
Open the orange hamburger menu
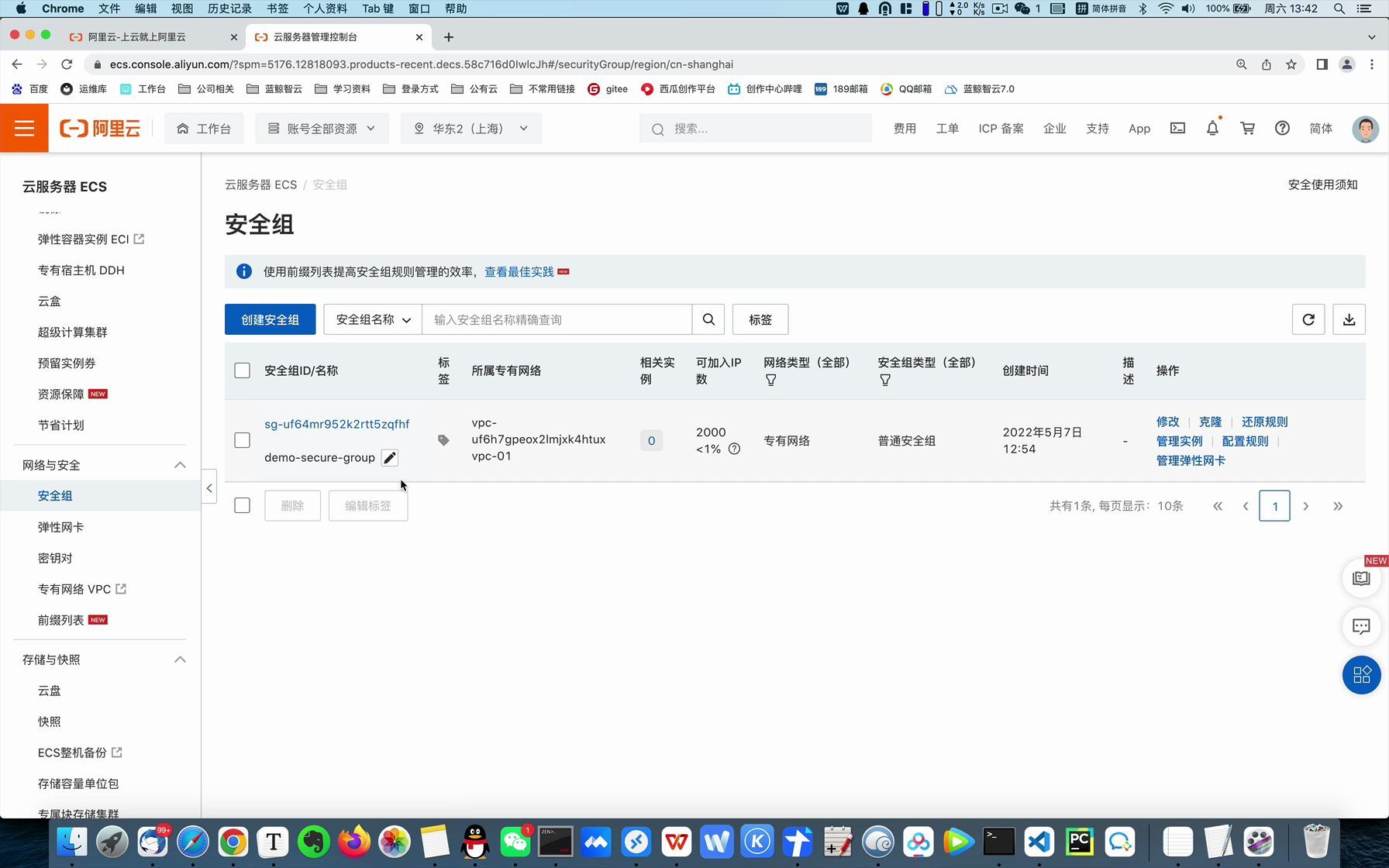[24, 129]
